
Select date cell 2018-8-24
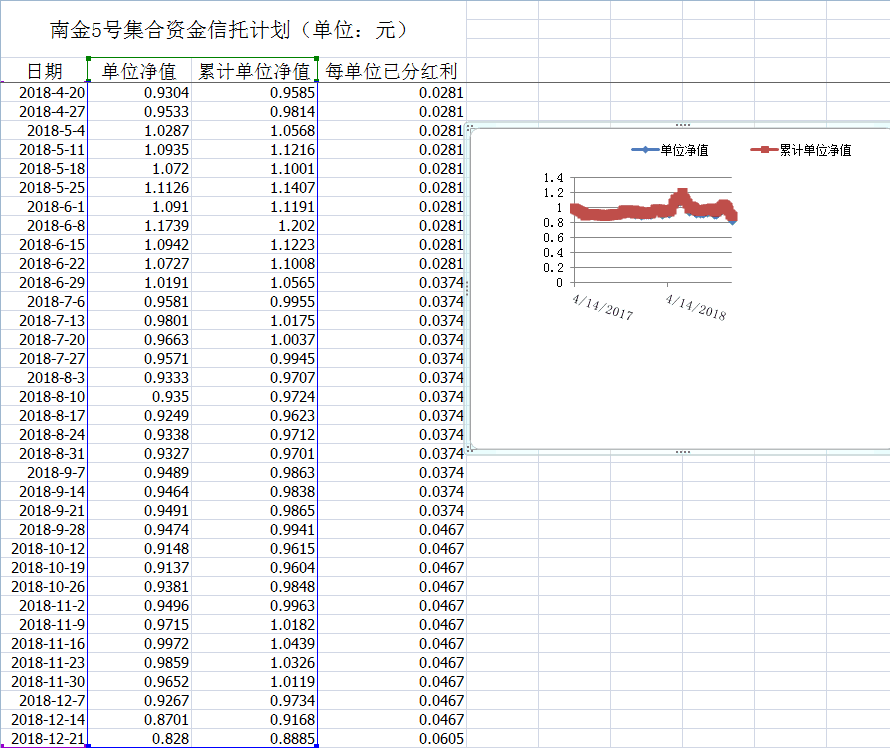44,435
